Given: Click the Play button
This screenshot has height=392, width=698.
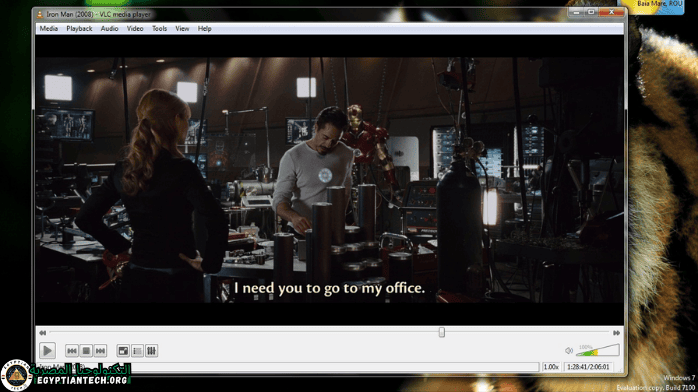Looking at the screenshot, I should point(47,351).
